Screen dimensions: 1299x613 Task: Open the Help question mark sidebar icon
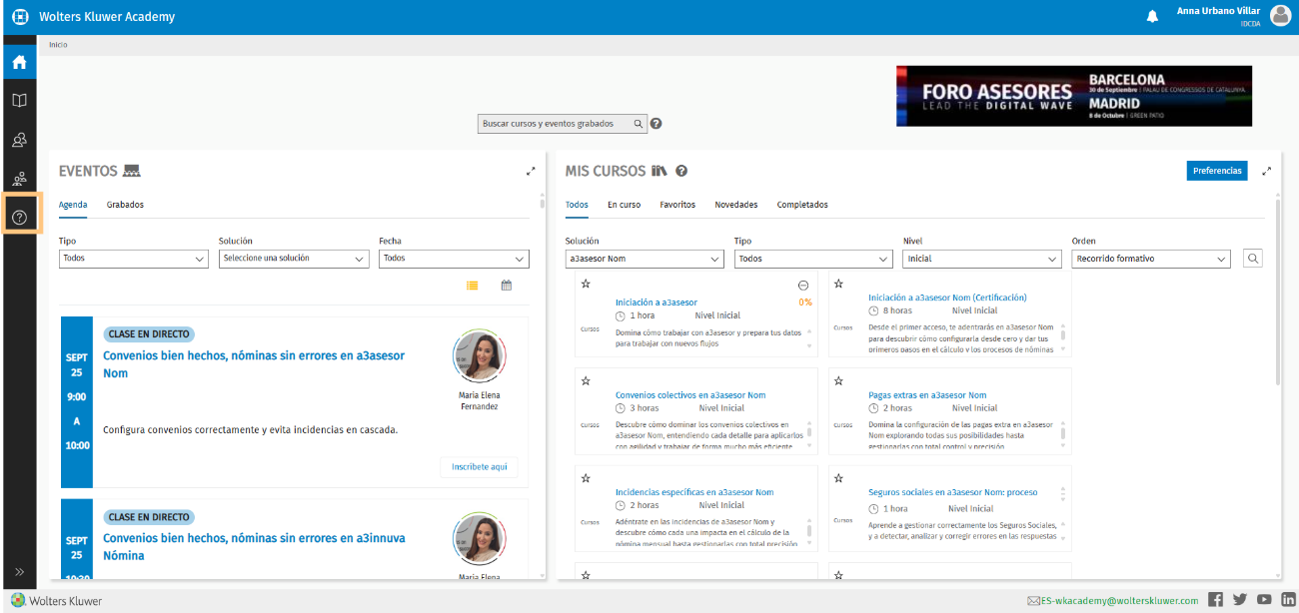[19, 217]
